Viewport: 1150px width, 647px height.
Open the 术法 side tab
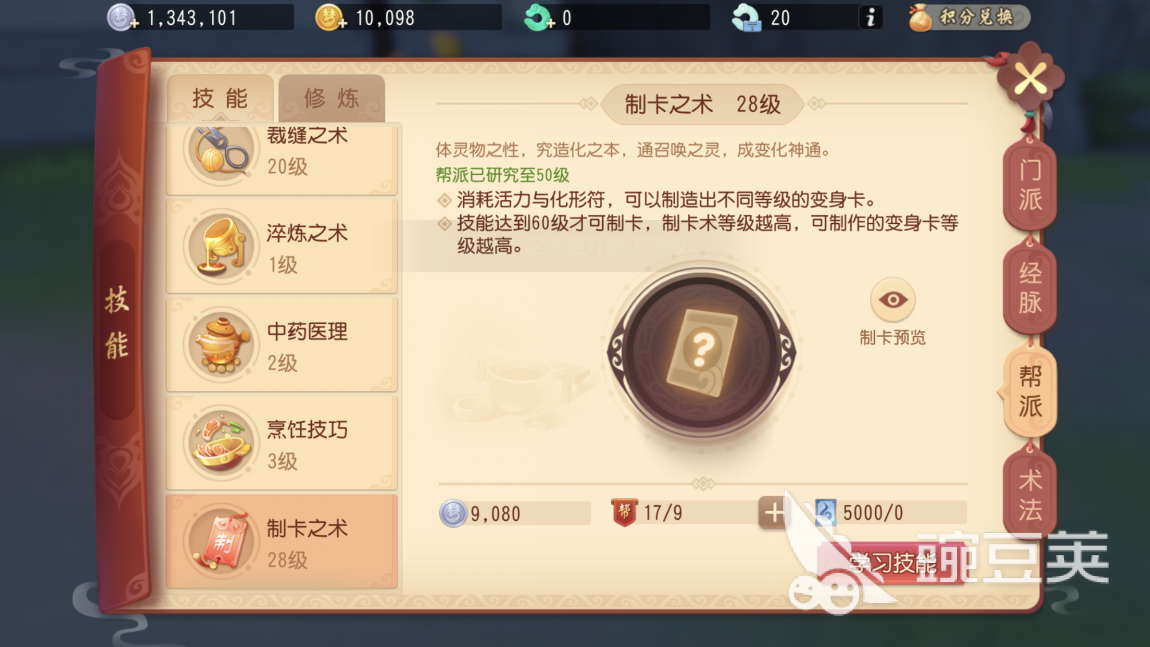pos(1030,494)
